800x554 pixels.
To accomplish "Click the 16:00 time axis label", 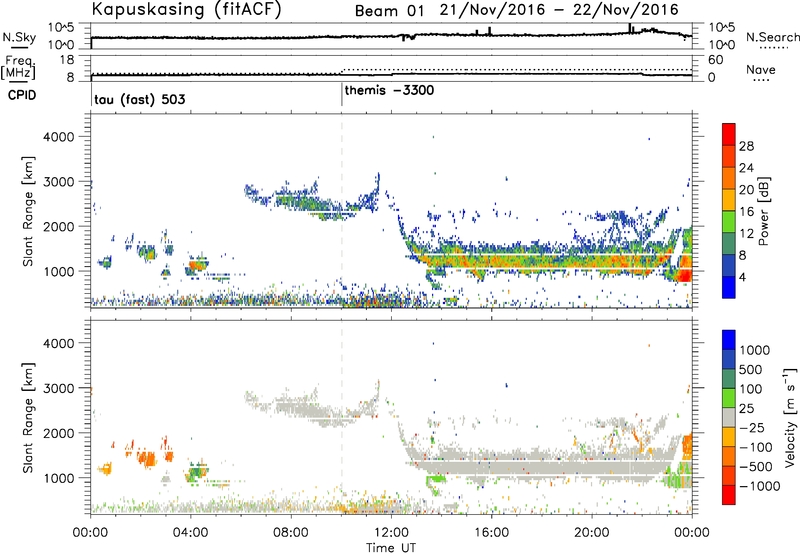I will click(x=491, y=533).
